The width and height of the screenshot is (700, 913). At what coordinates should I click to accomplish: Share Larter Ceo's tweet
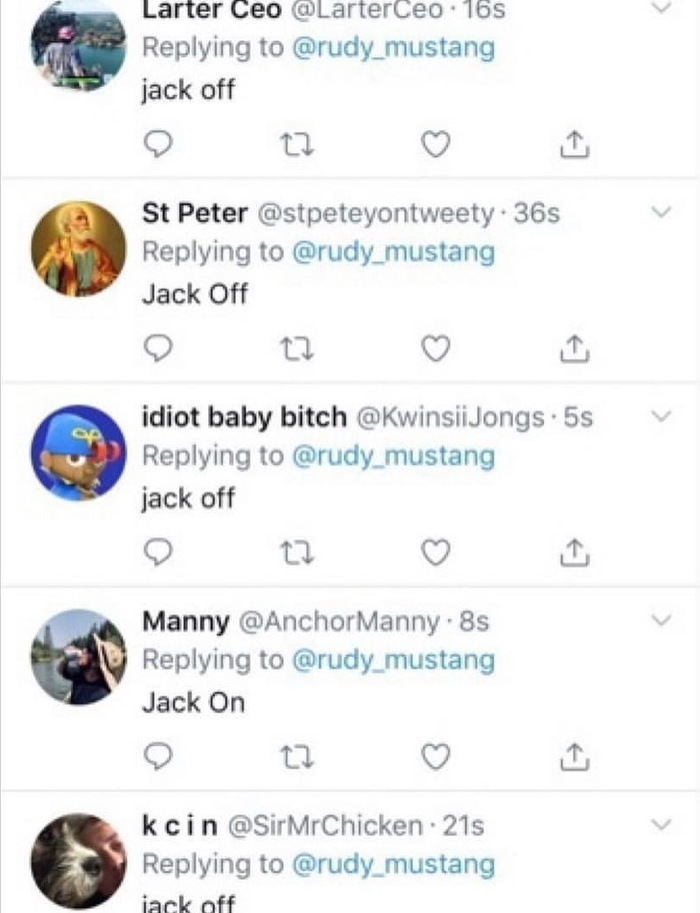tap(572, 146)
